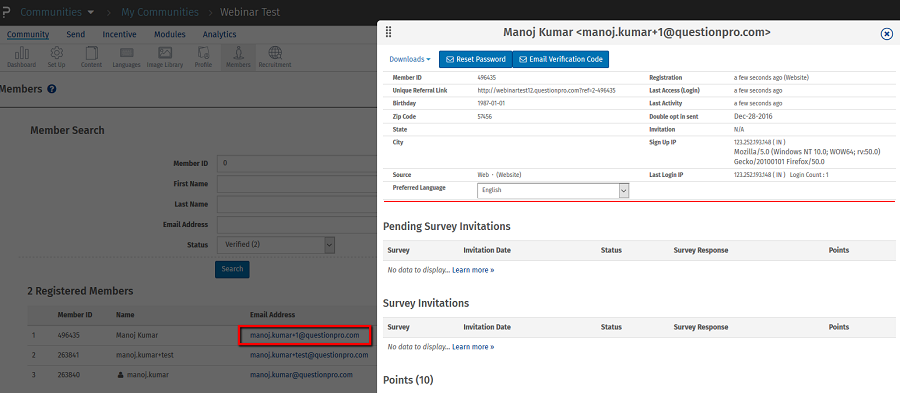
Task: Click the Member ID input field
Action: (297, 164)
